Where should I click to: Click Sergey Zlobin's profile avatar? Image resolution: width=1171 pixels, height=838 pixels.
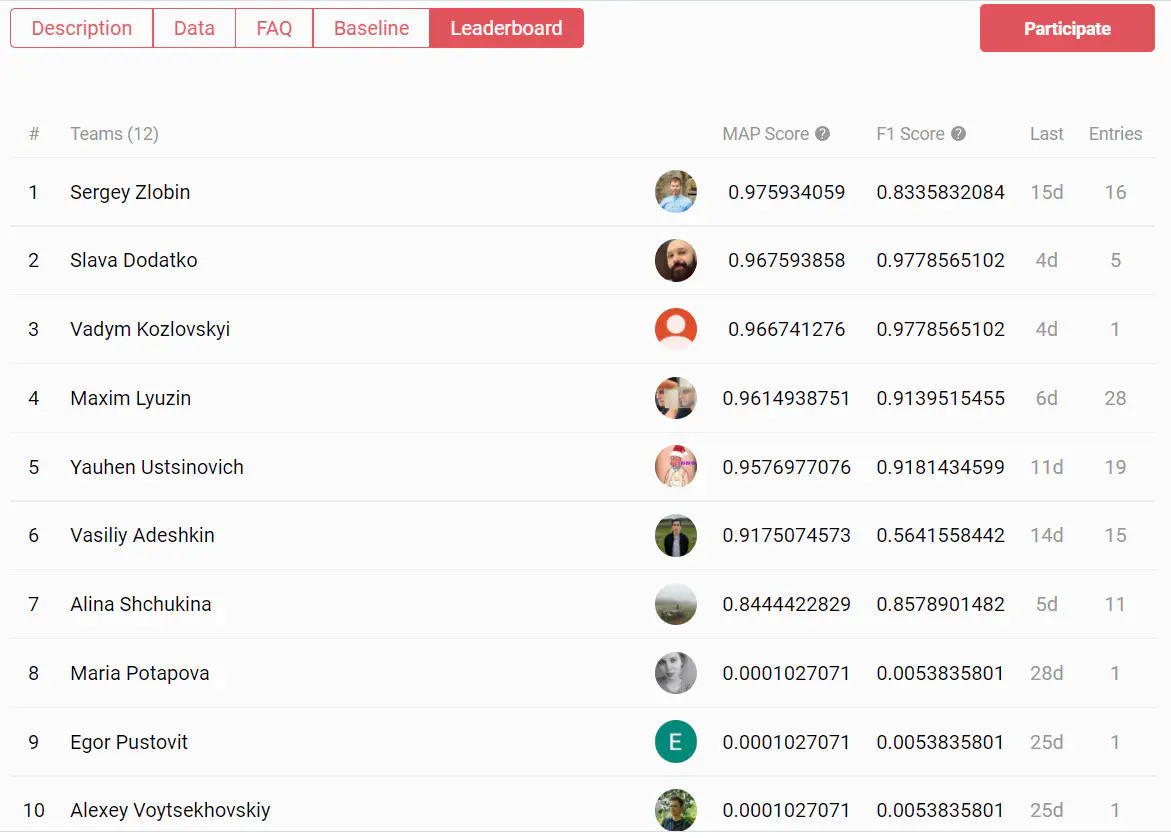tap(676, 191)
